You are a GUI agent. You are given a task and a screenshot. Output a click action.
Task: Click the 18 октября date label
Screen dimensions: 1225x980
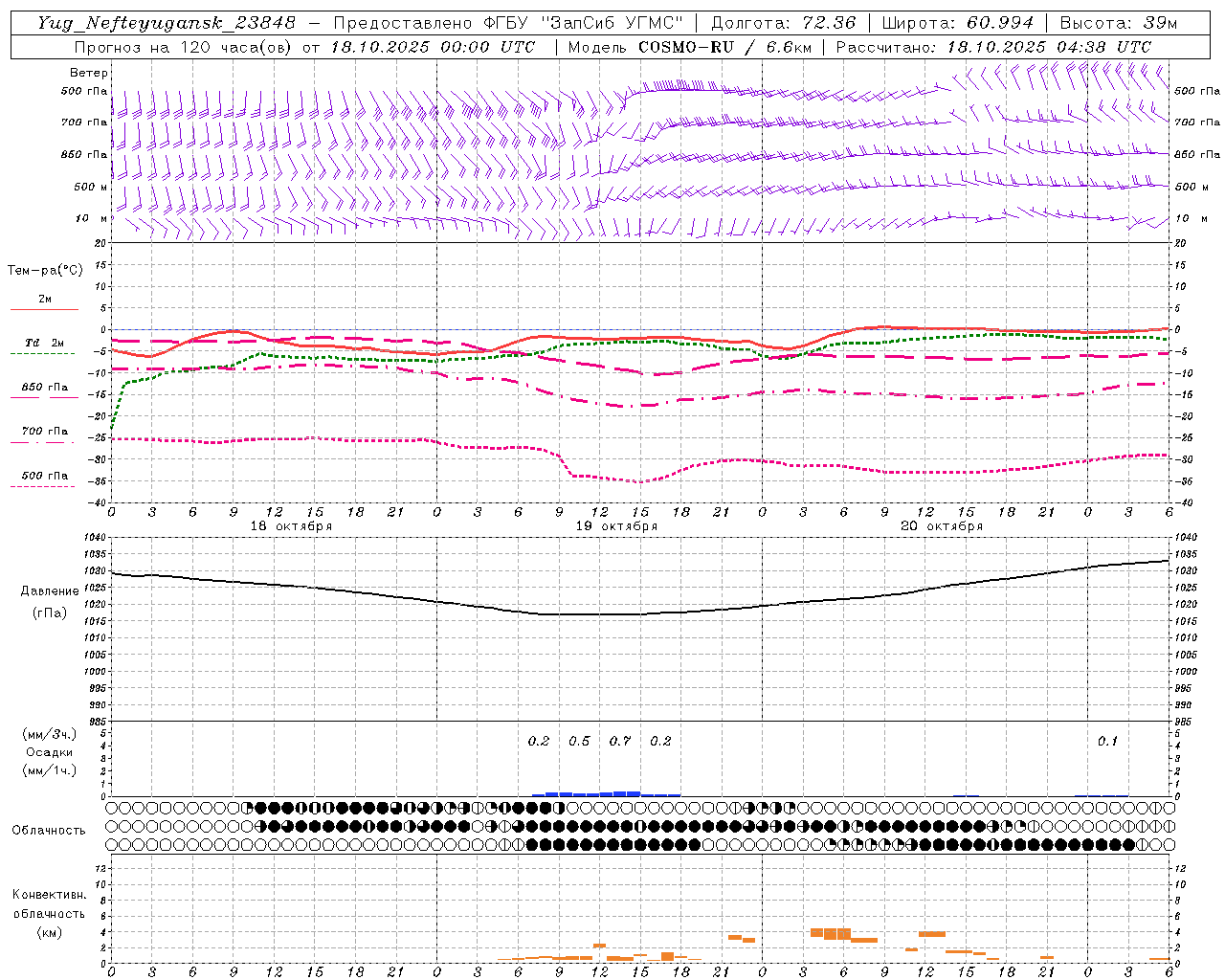pos(291,526)
